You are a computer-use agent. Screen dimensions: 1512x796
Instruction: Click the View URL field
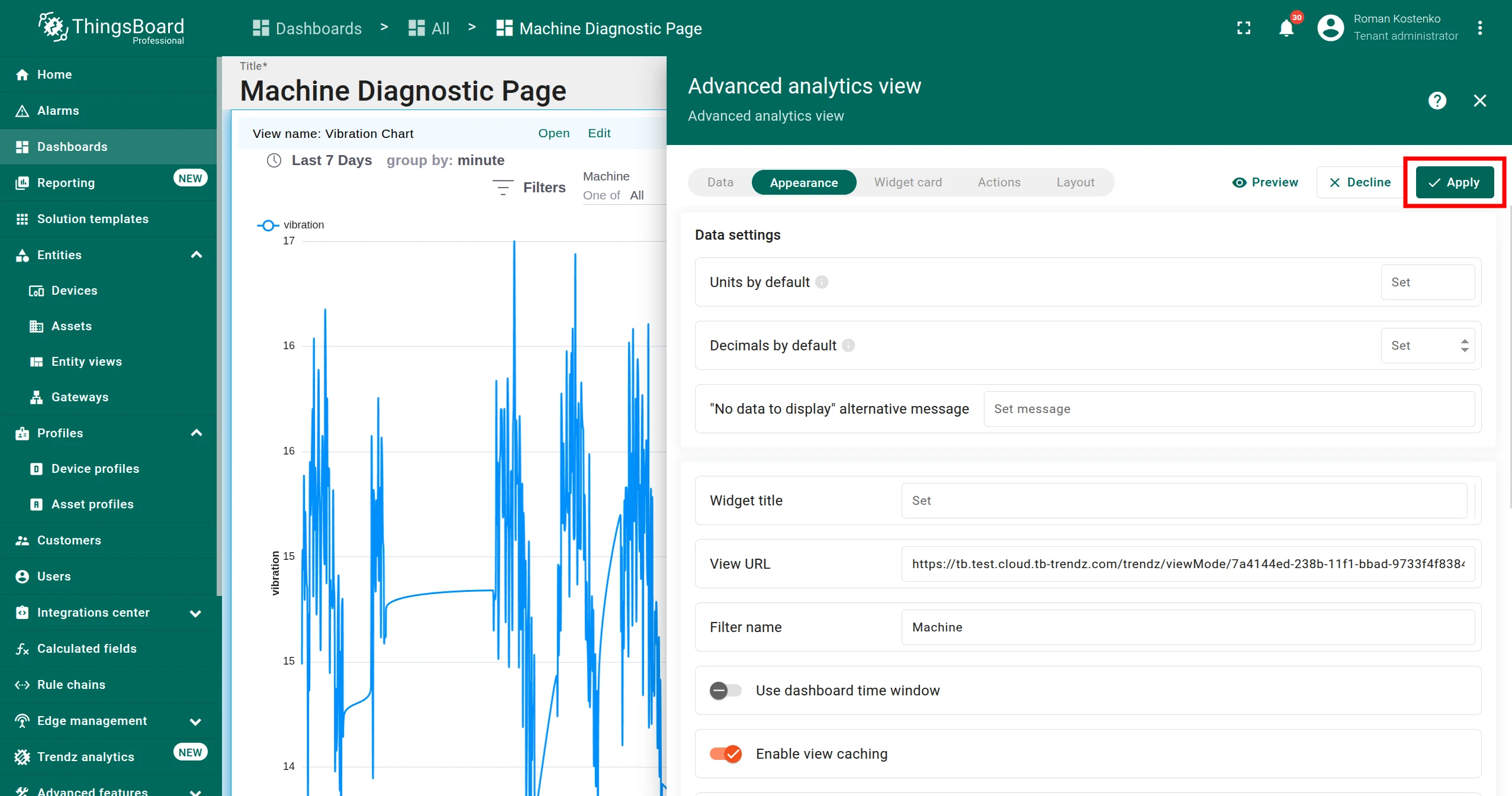pos(1188,564)
